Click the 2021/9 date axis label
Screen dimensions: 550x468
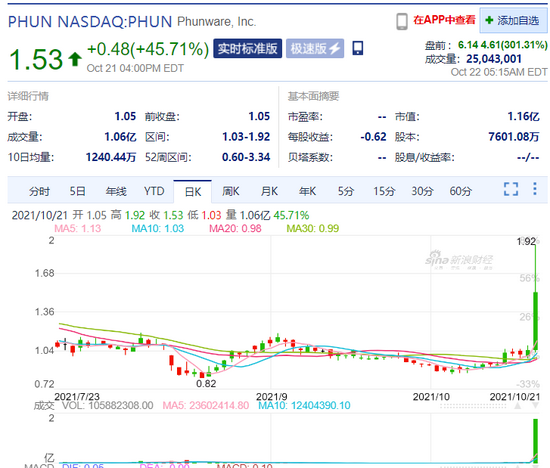271,397
